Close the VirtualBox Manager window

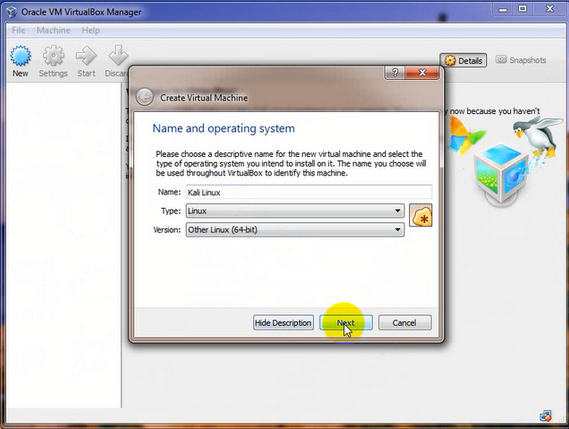550,9
